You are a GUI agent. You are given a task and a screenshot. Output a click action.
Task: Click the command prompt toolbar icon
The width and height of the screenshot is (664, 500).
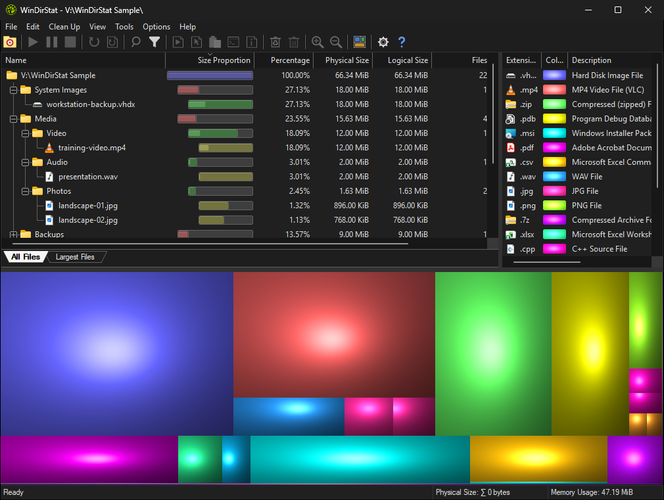tap(233, 42)
